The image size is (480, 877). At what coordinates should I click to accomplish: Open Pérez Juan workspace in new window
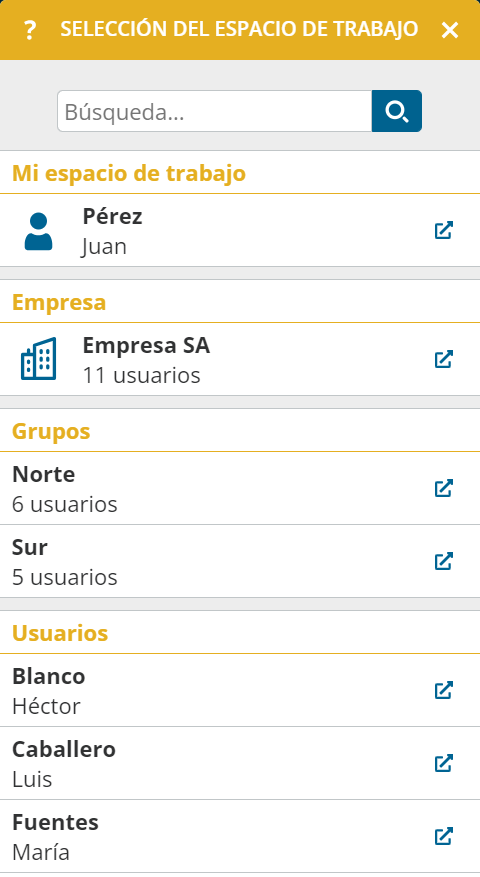[x=444, y=230]
